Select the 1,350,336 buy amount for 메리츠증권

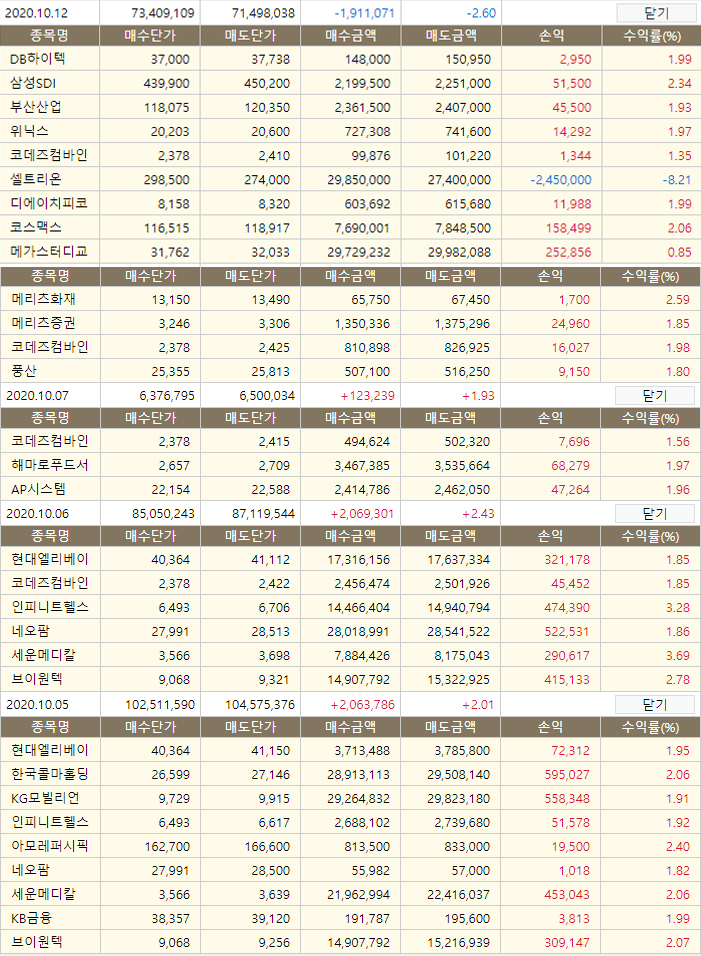pos(362,324)
